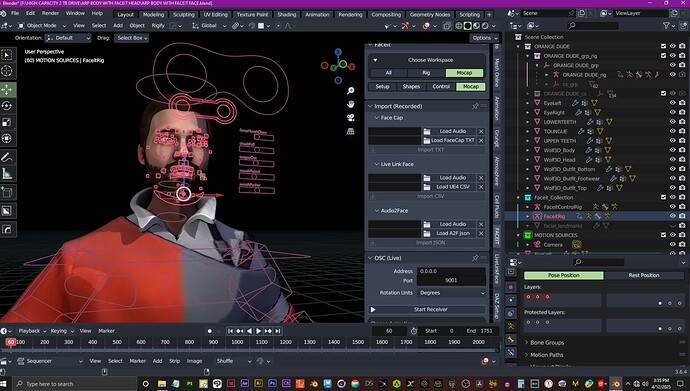Hide Wolf3D_Body in viewport
The width and height of the screenshot is (690, 391).
coord(672,150)
